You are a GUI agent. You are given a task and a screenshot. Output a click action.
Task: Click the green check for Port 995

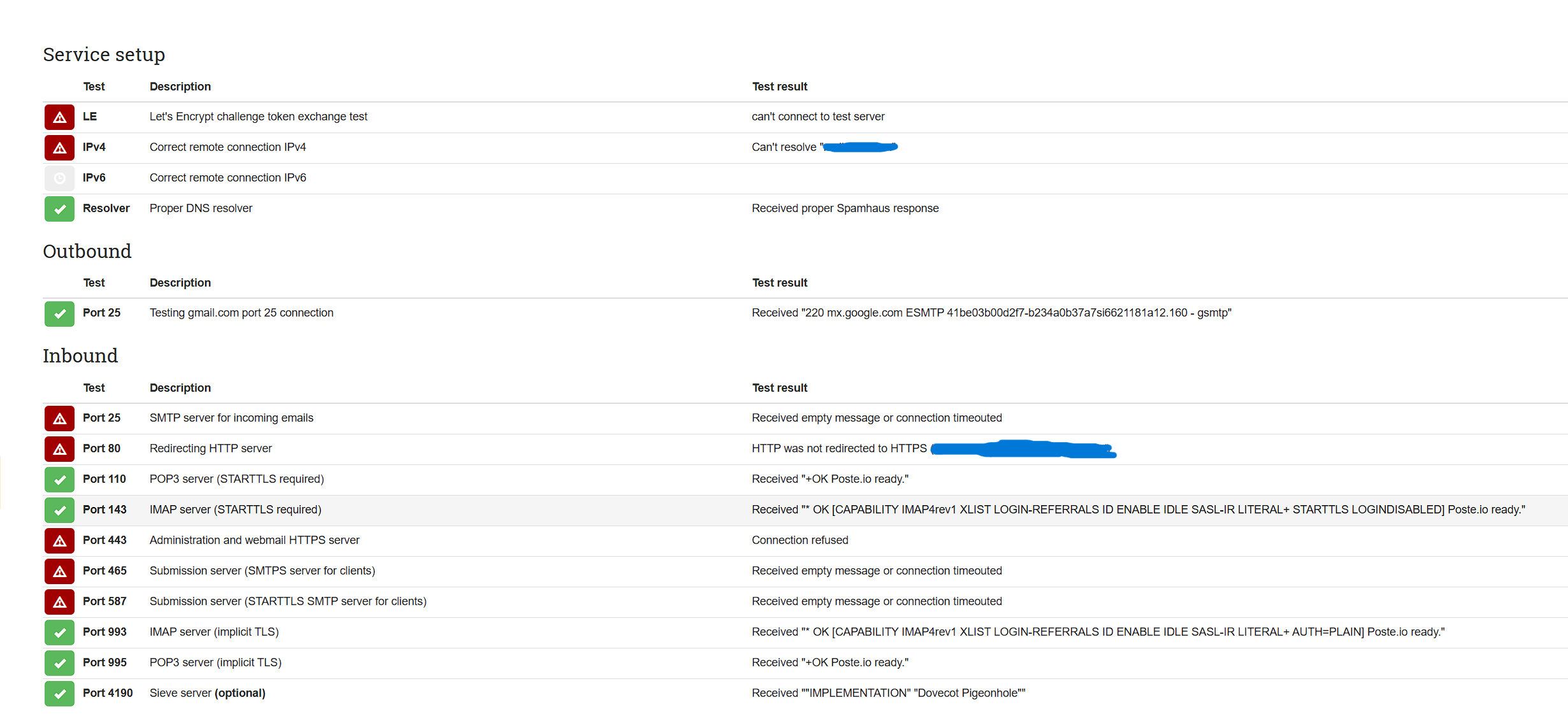59,663
